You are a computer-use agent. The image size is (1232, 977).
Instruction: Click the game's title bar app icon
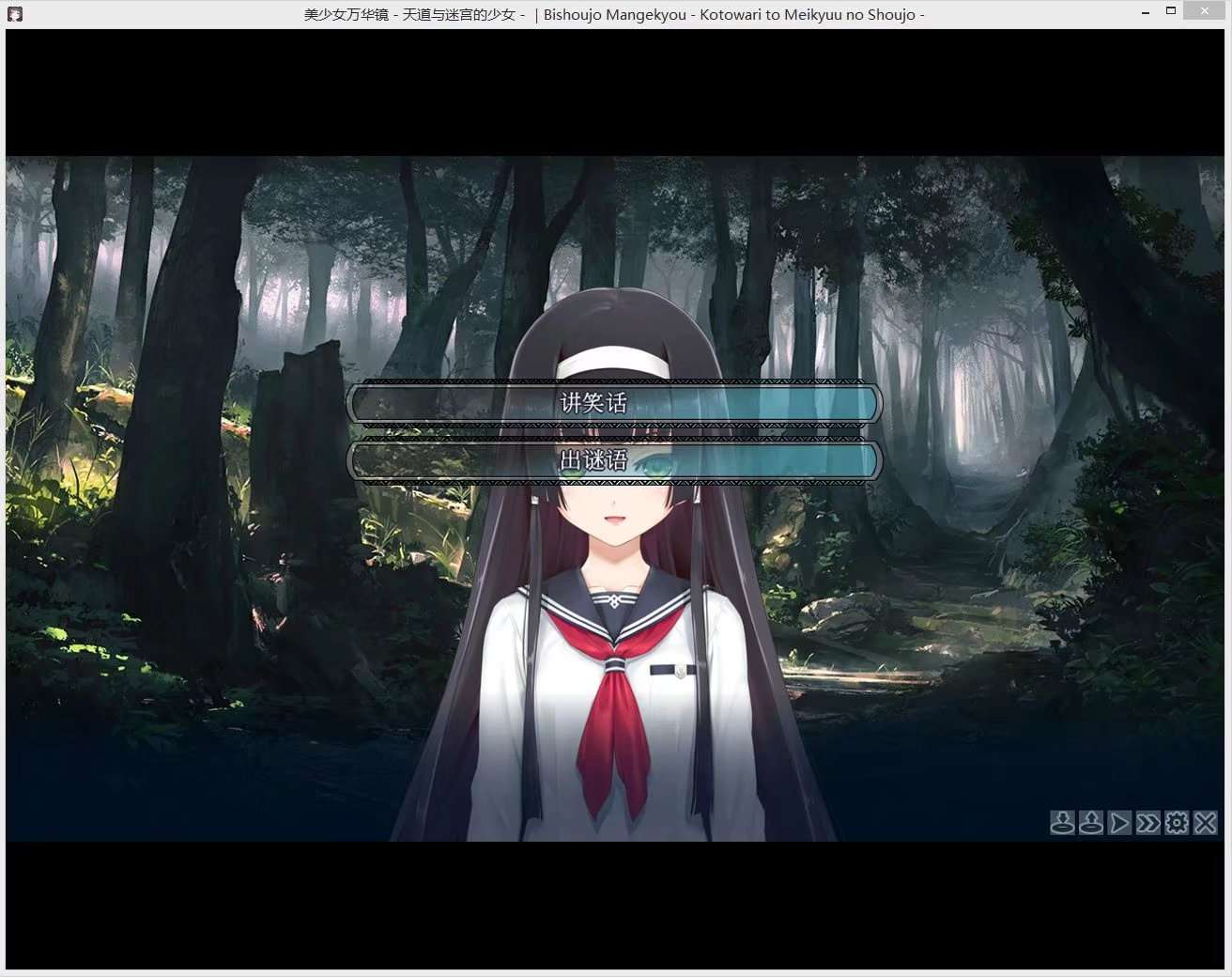(x=15, y=14)
